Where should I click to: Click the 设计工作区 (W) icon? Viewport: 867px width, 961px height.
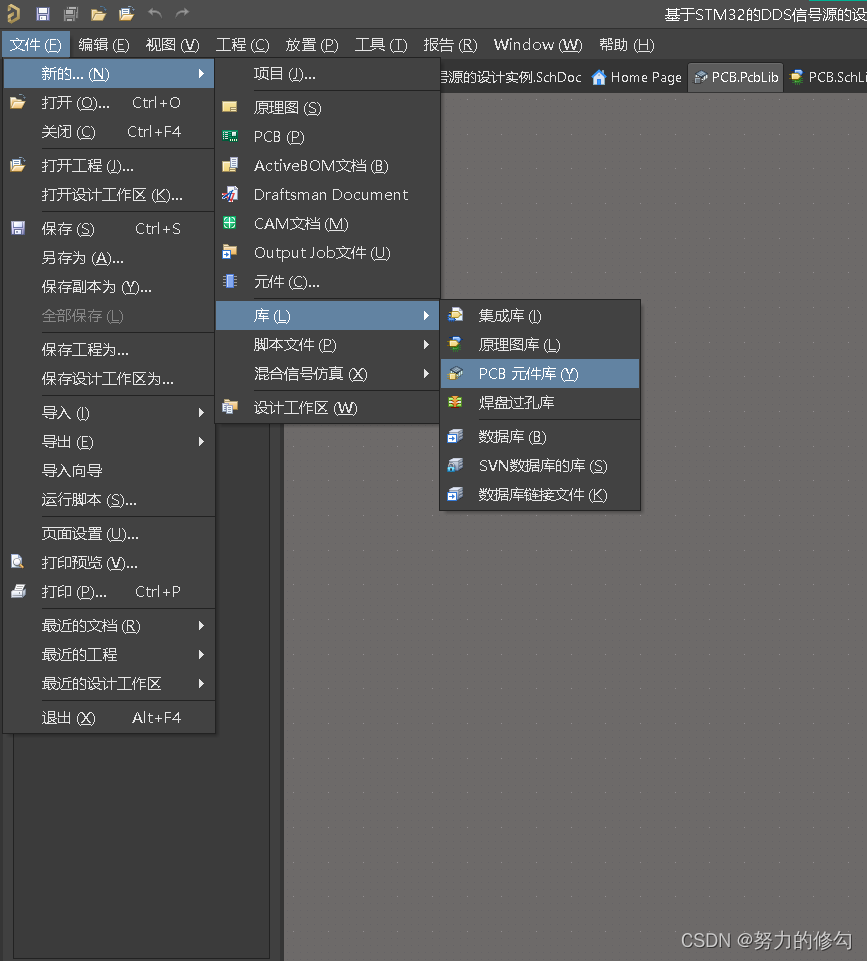coord(230,407)
